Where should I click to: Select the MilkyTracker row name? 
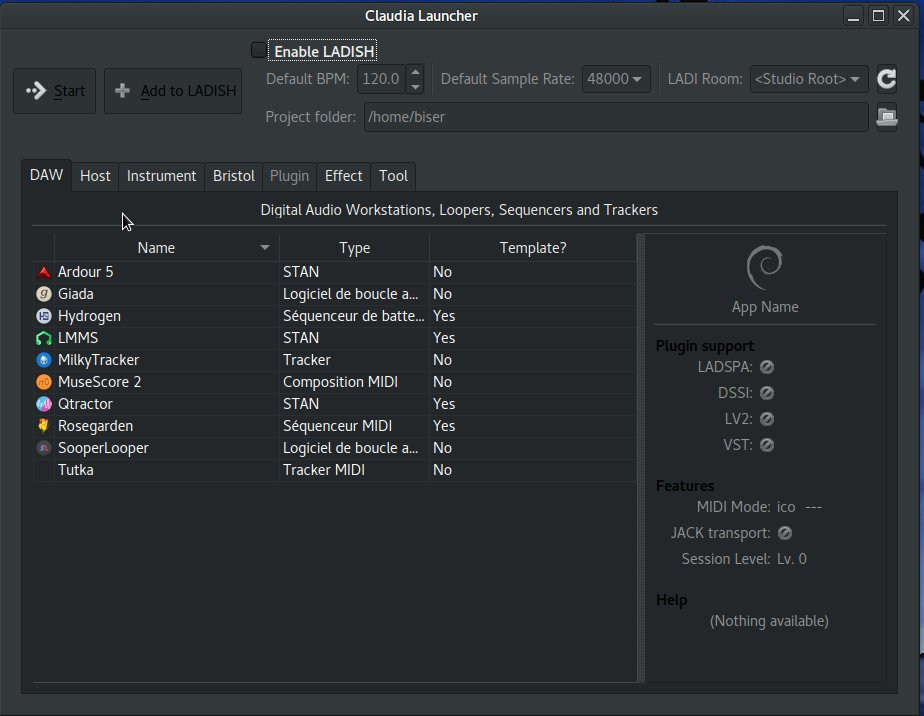pyautogui.click(x=98, y=360)
